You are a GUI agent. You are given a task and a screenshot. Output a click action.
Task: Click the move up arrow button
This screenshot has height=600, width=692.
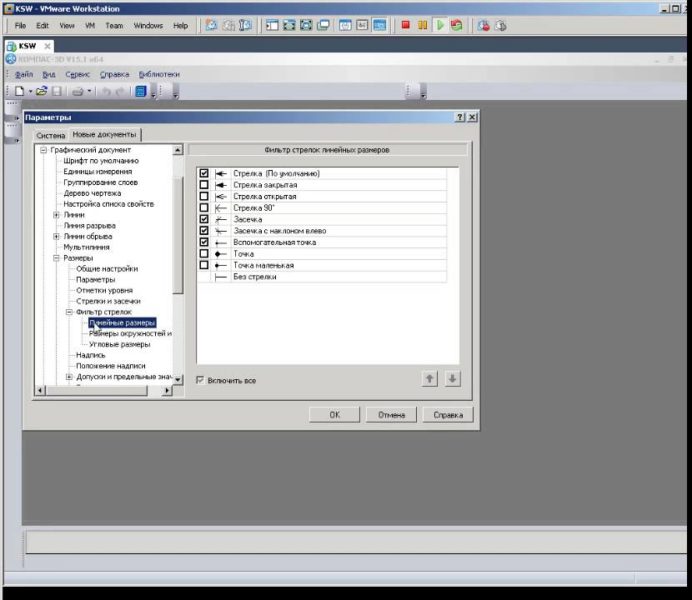[x=431, y=379]
